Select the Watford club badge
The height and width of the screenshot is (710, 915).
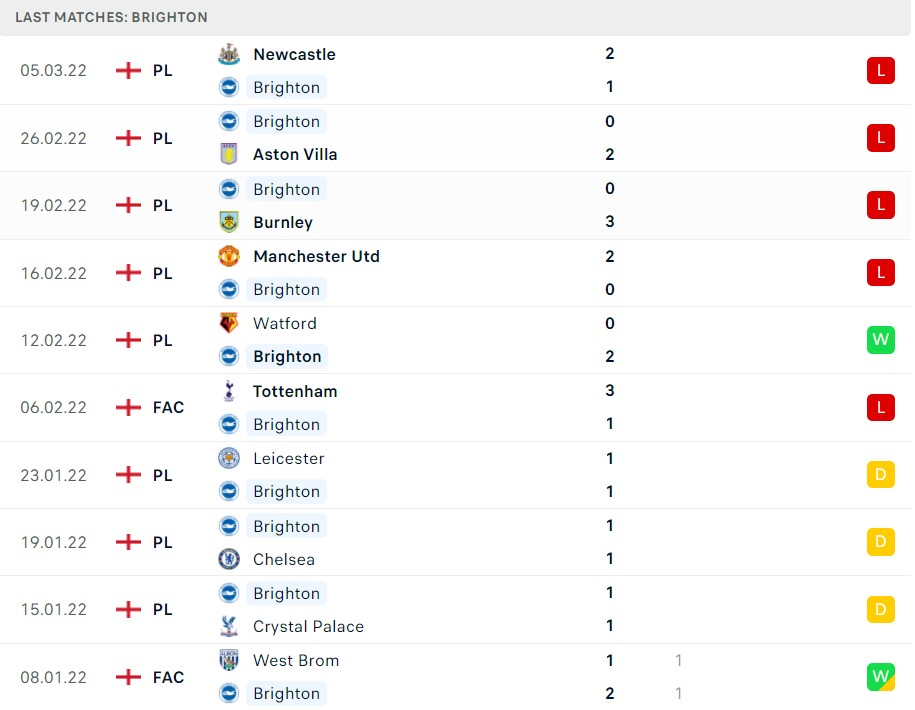[x=229, y=323]
